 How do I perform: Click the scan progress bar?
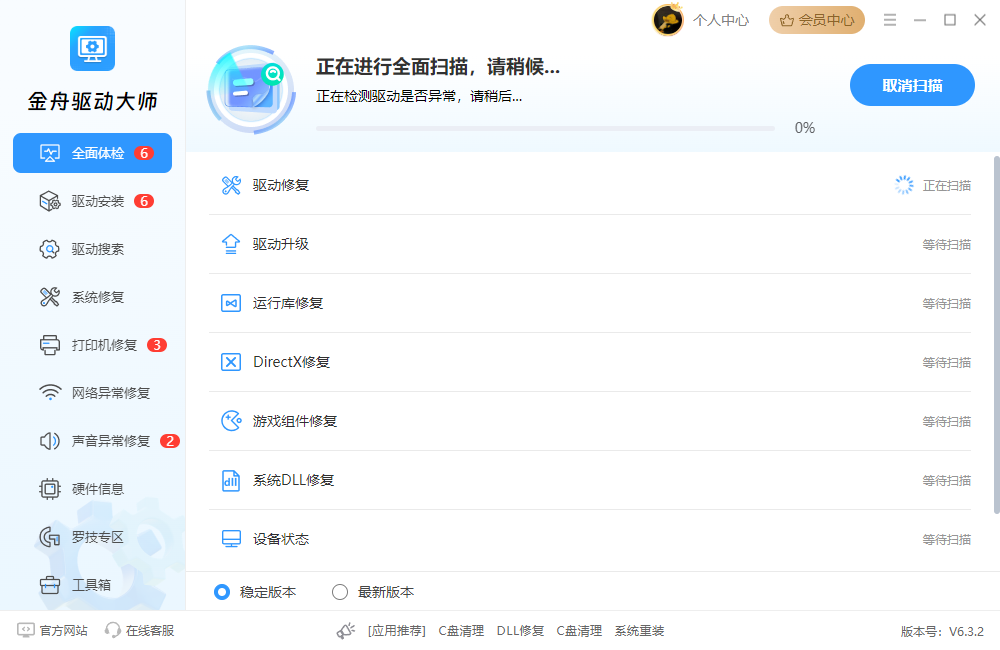click(x=545, y=128)
